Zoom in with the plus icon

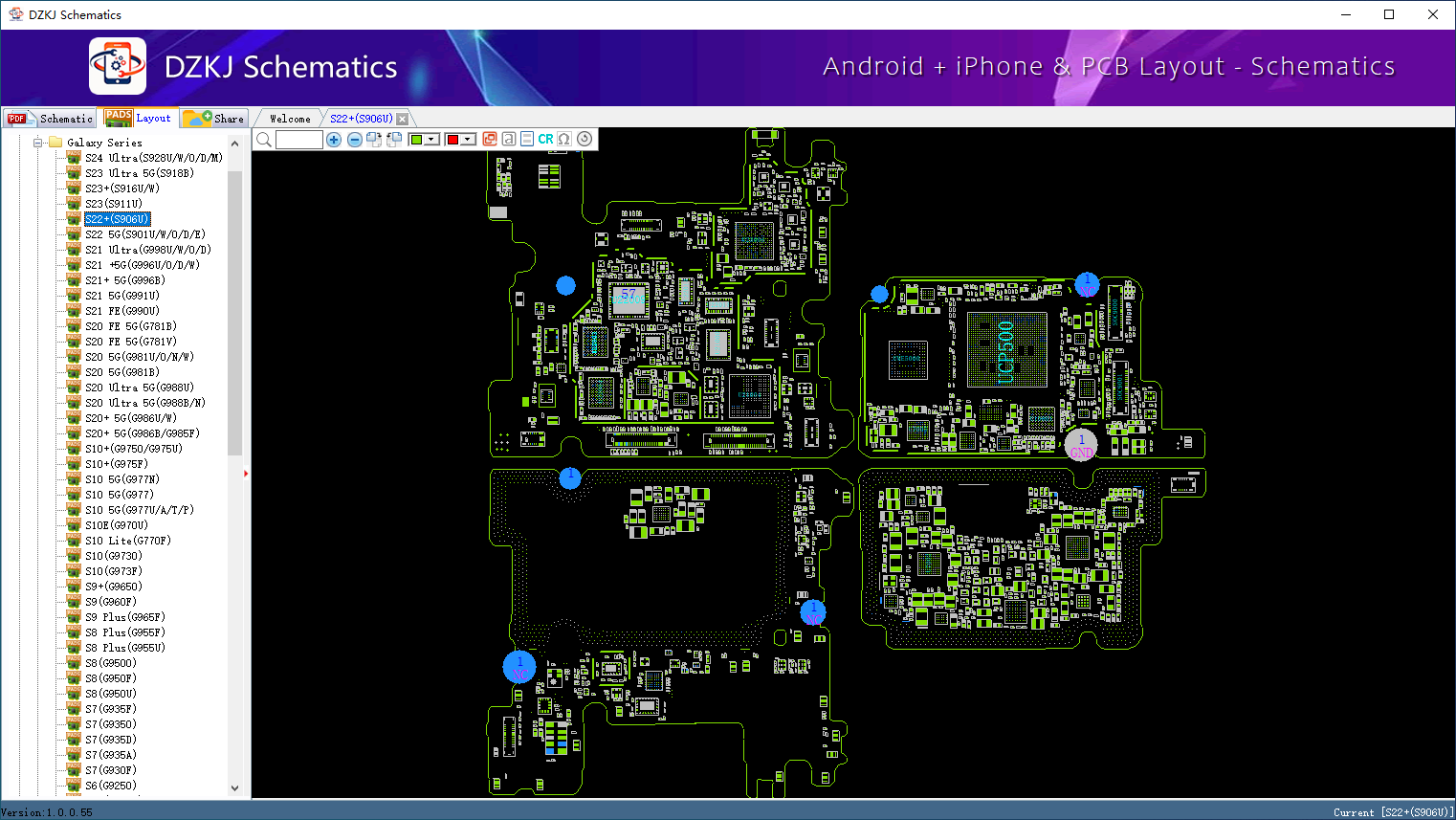(334, 140)
